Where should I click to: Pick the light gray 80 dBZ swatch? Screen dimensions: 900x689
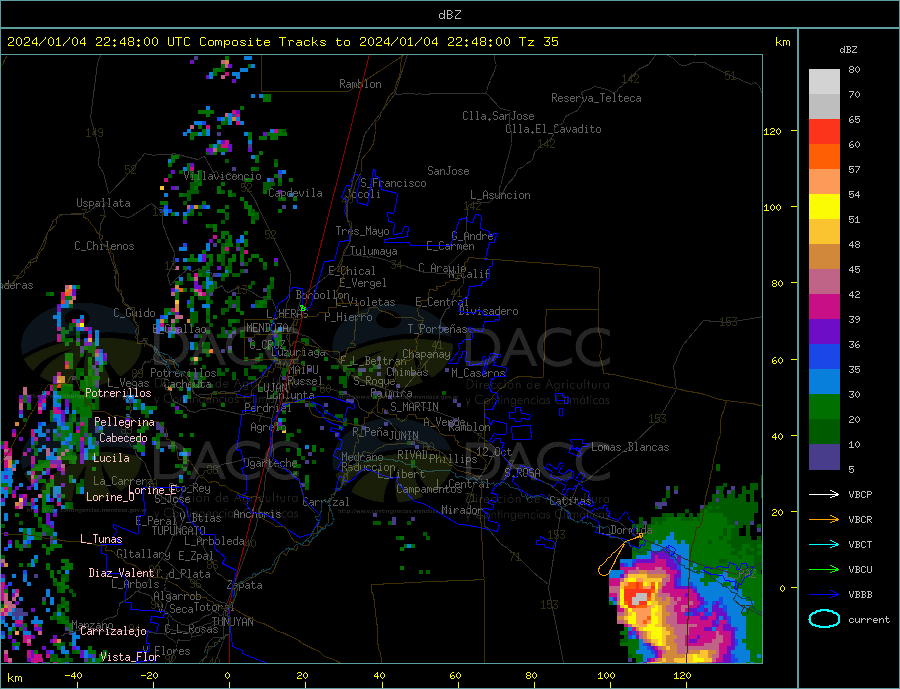(824, 82)
